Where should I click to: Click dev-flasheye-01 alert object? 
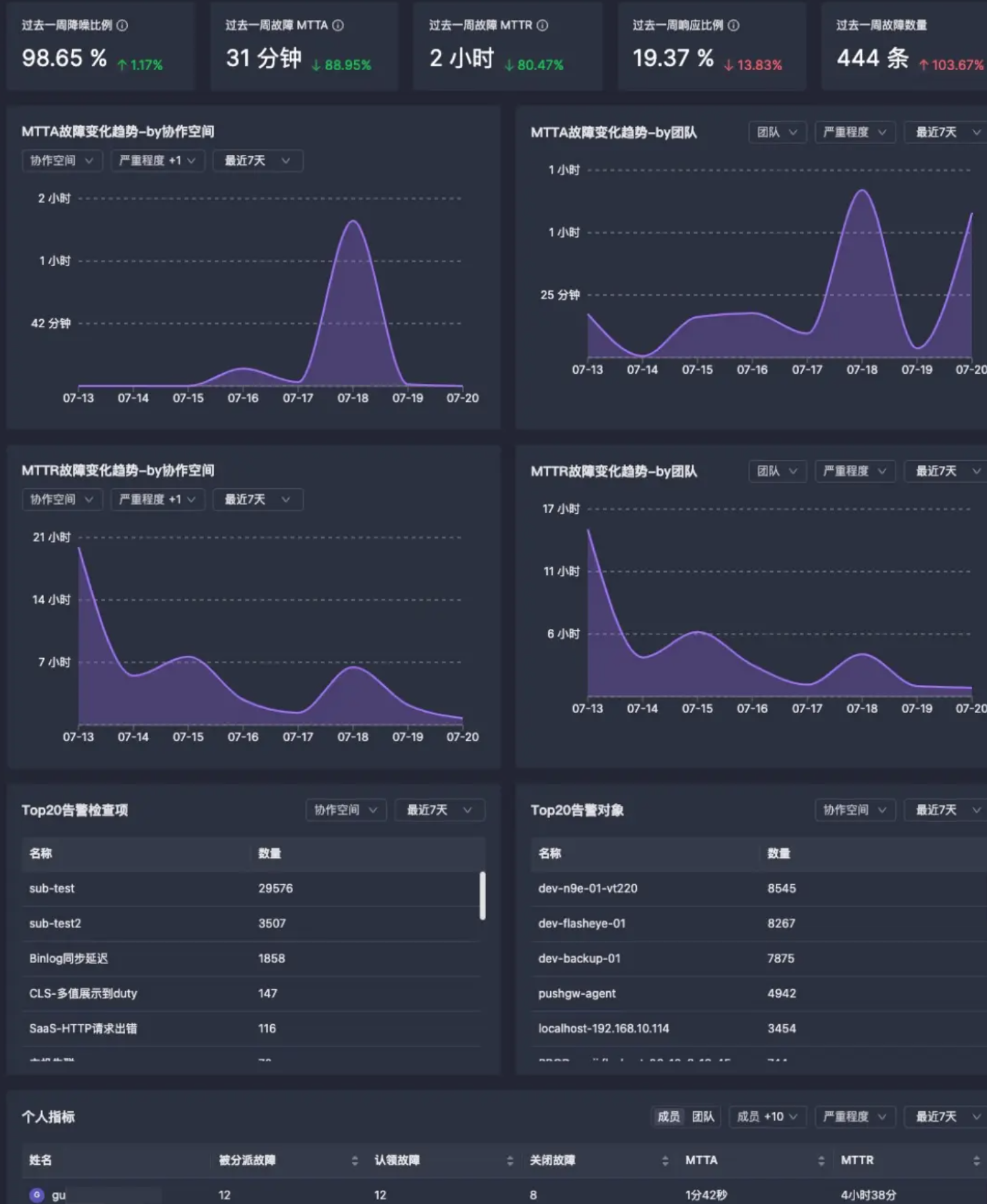[582, 924]
